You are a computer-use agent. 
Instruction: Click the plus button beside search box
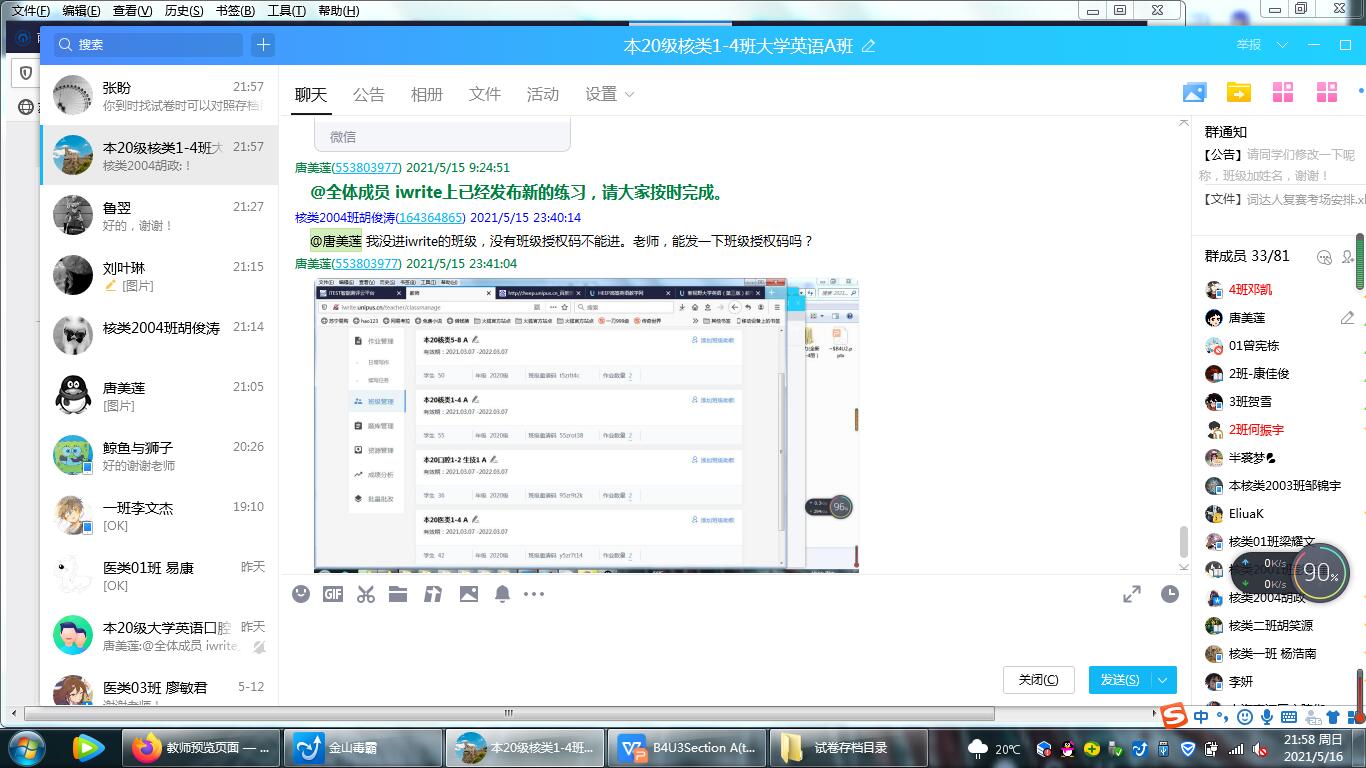(x=263, y=45)
